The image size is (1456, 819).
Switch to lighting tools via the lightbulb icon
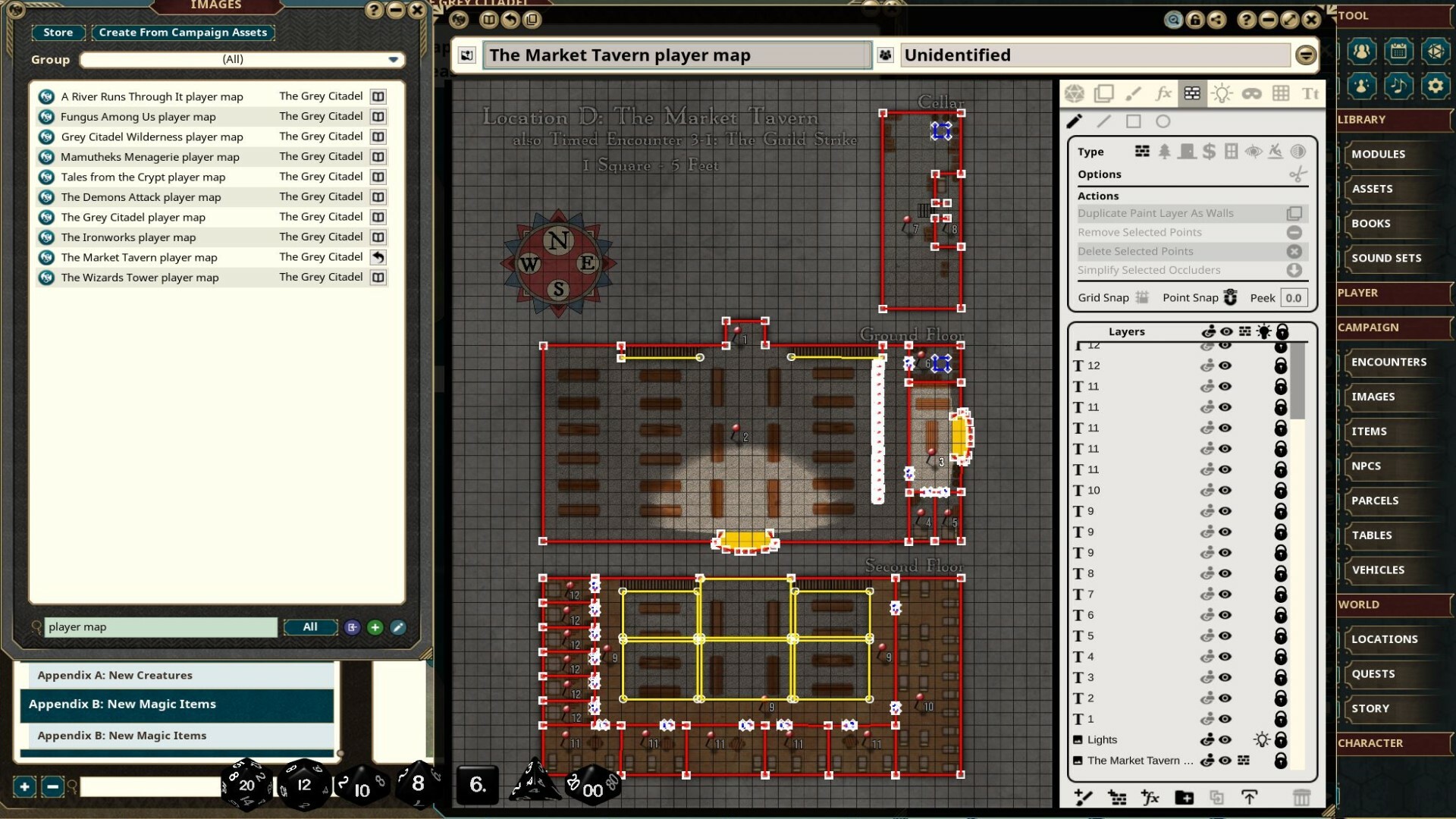pos(1222,93)
